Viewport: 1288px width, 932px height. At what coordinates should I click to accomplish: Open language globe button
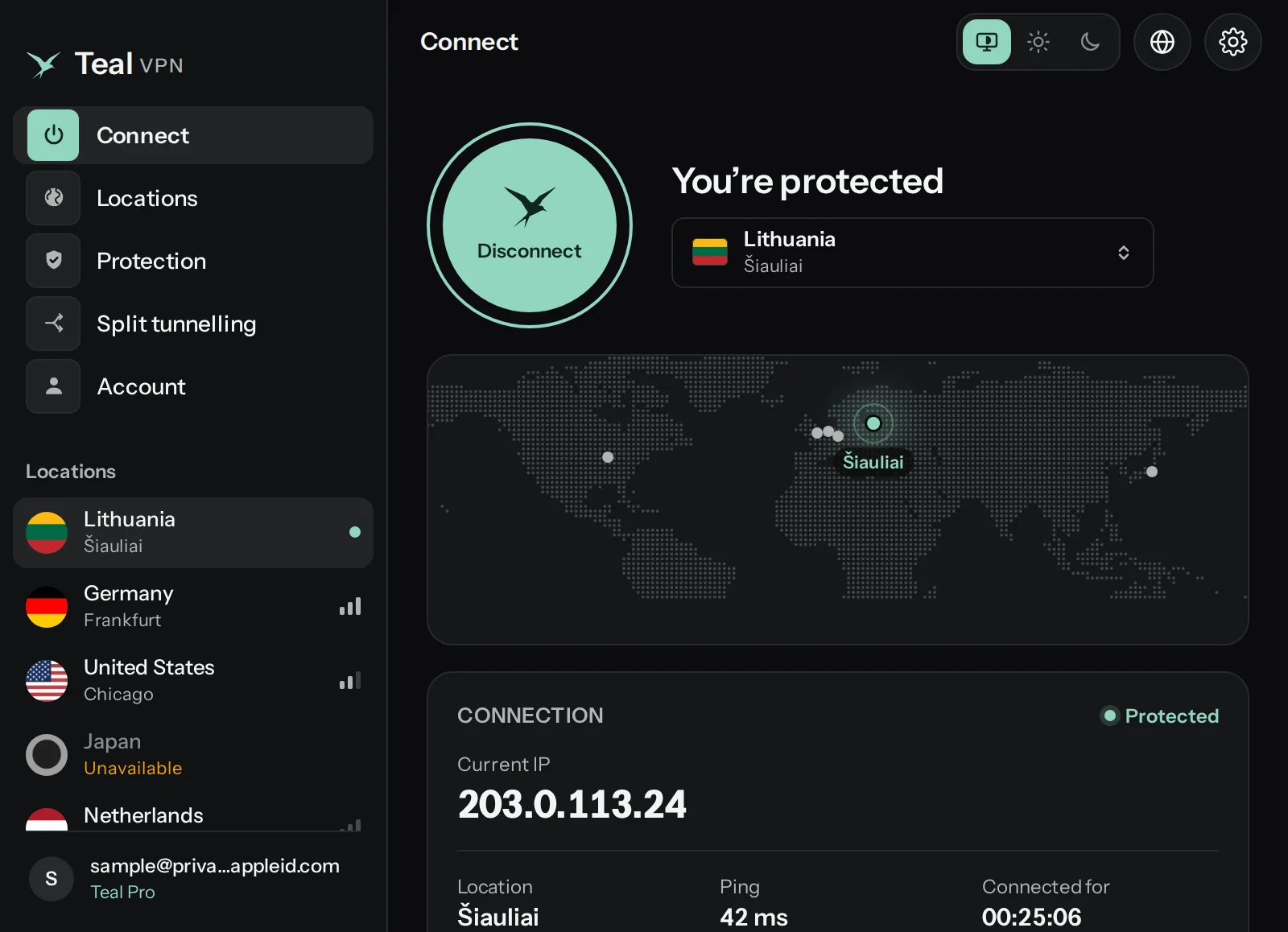1162,42
